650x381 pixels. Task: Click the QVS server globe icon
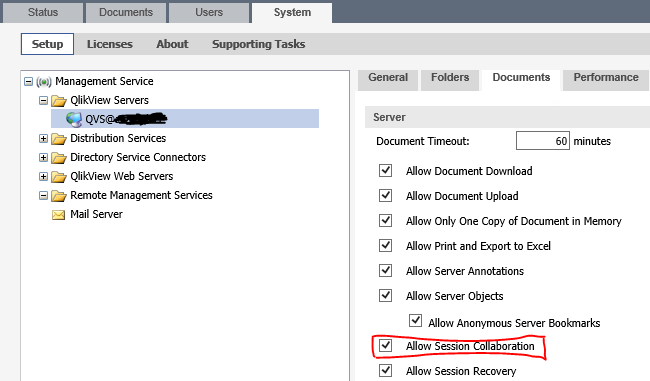(x=74, y=119)
